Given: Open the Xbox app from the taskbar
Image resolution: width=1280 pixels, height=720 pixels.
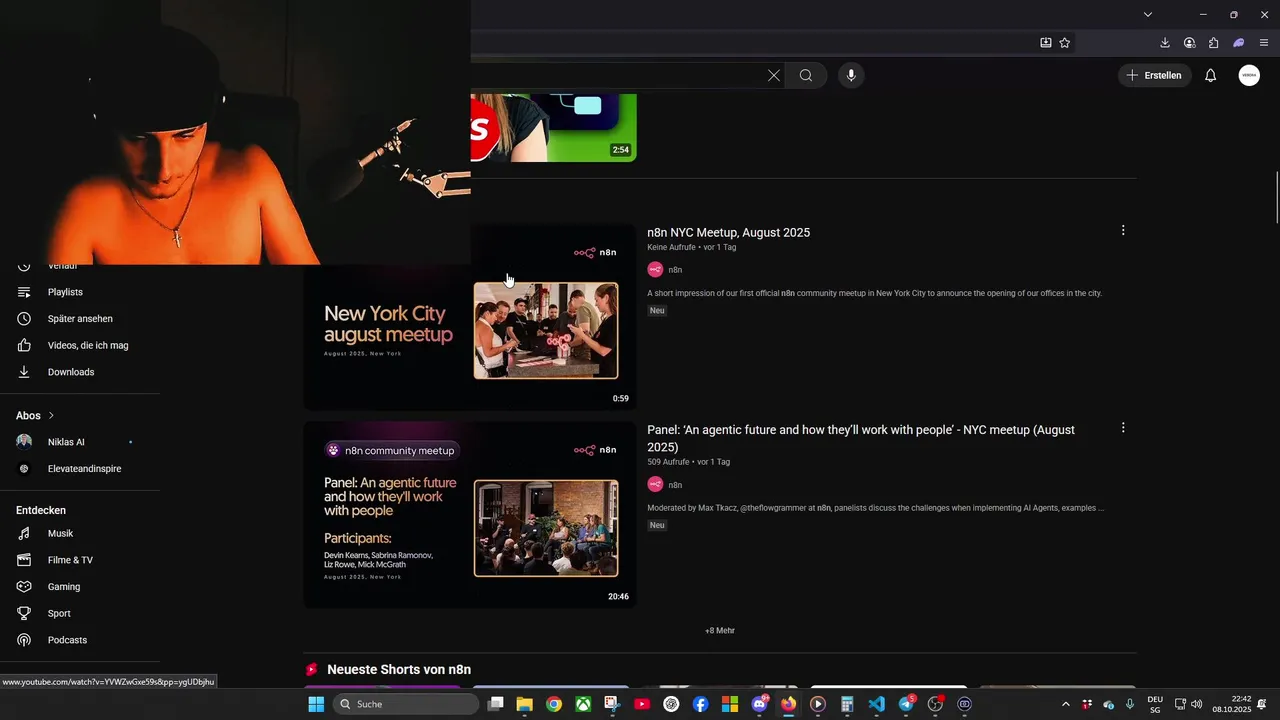Looking at the screenshot, I should click(583, 704).
